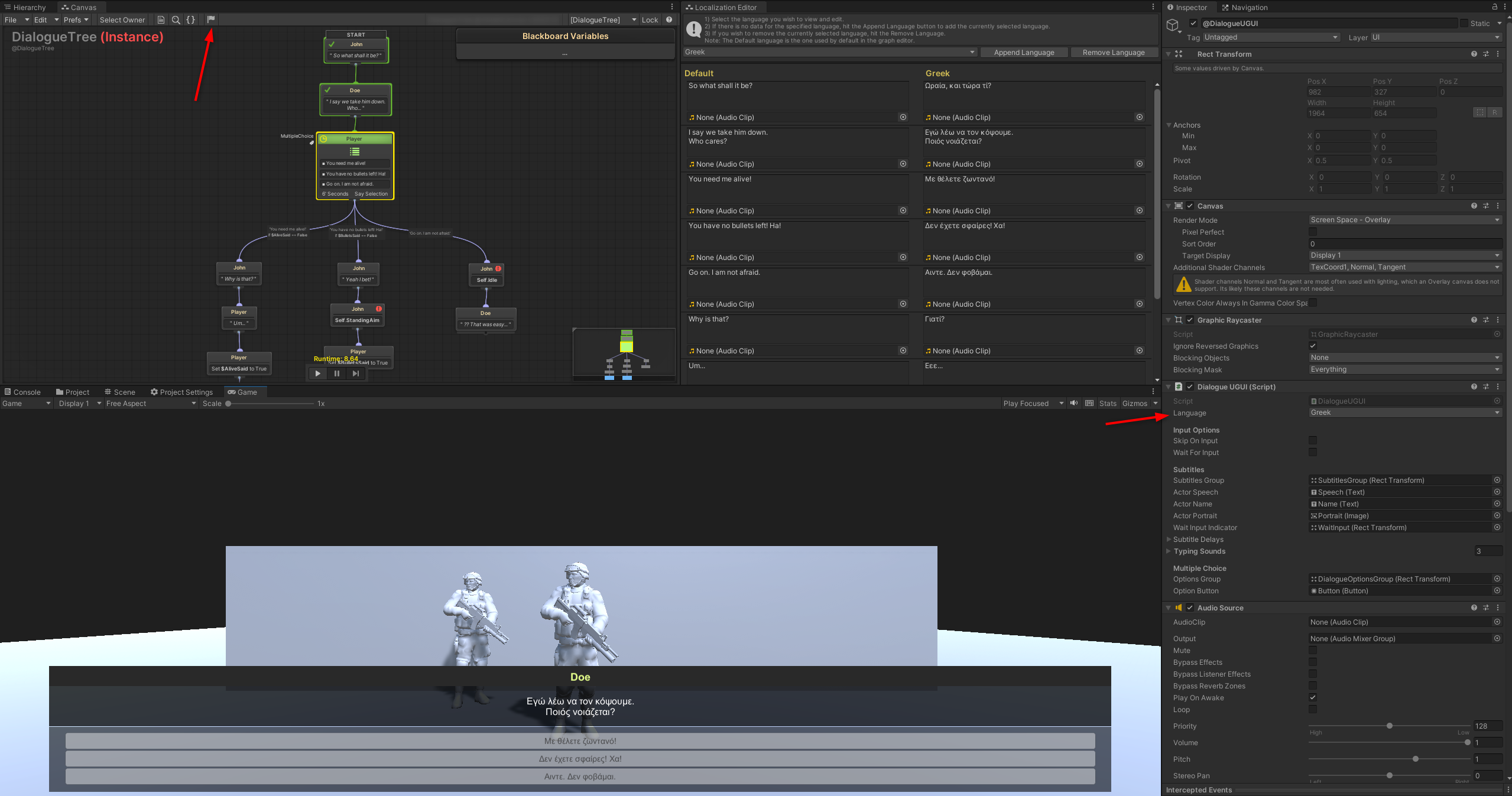The width and height of the screenshot is (1512, 796).
Task: Click the curly braces icon in graph toolbar
Action: click(190, 20)
